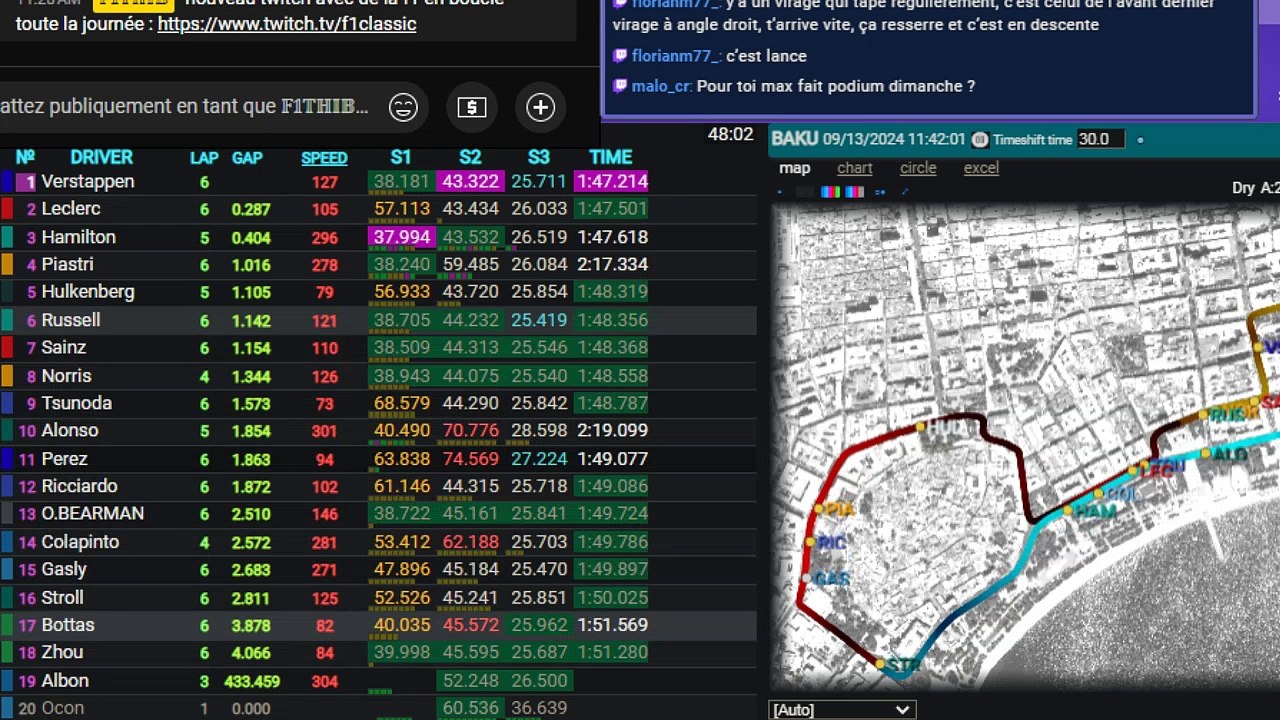The width and height of the screenshot is (1280, 720).
Task: Switch to the chart view tab
Action: click(855, 168)
